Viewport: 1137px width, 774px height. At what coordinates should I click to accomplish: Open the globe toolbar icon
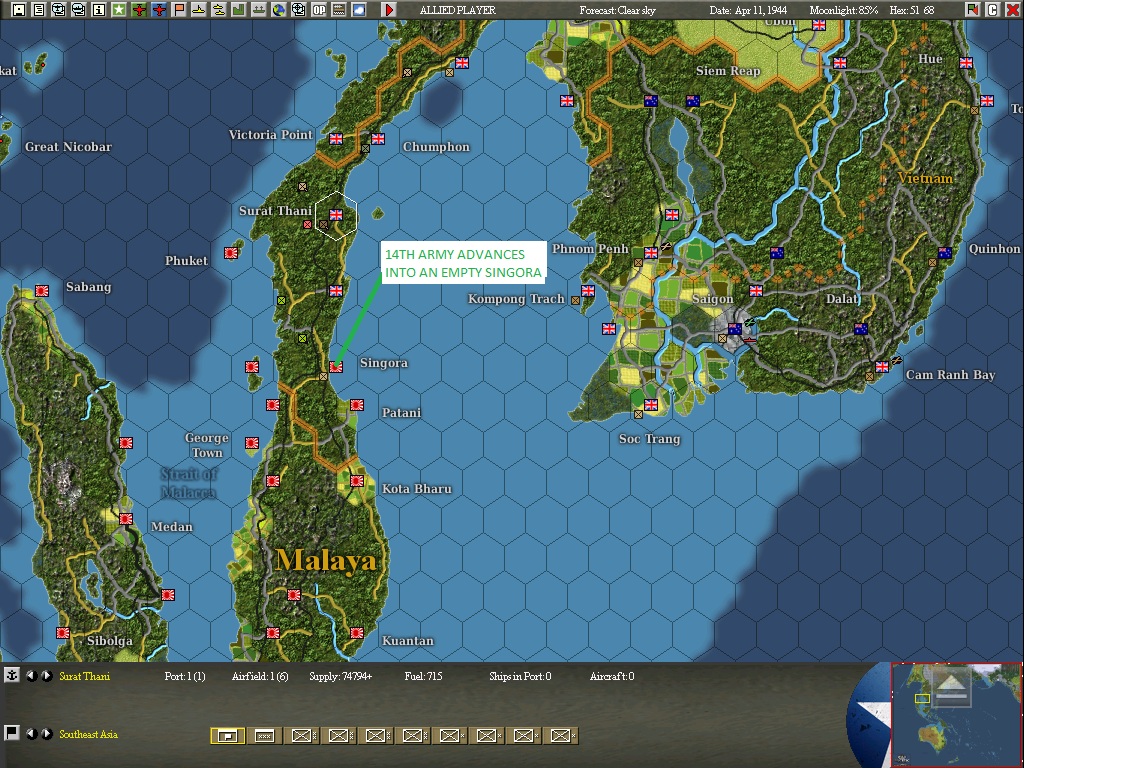tap(278, 9)
